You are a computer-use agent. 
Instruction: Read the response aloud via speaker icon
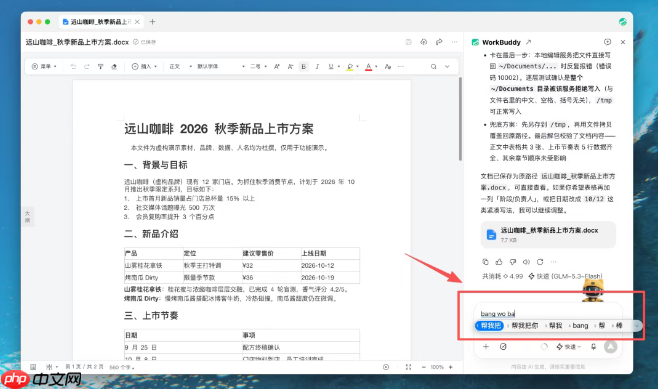(526, 262)
